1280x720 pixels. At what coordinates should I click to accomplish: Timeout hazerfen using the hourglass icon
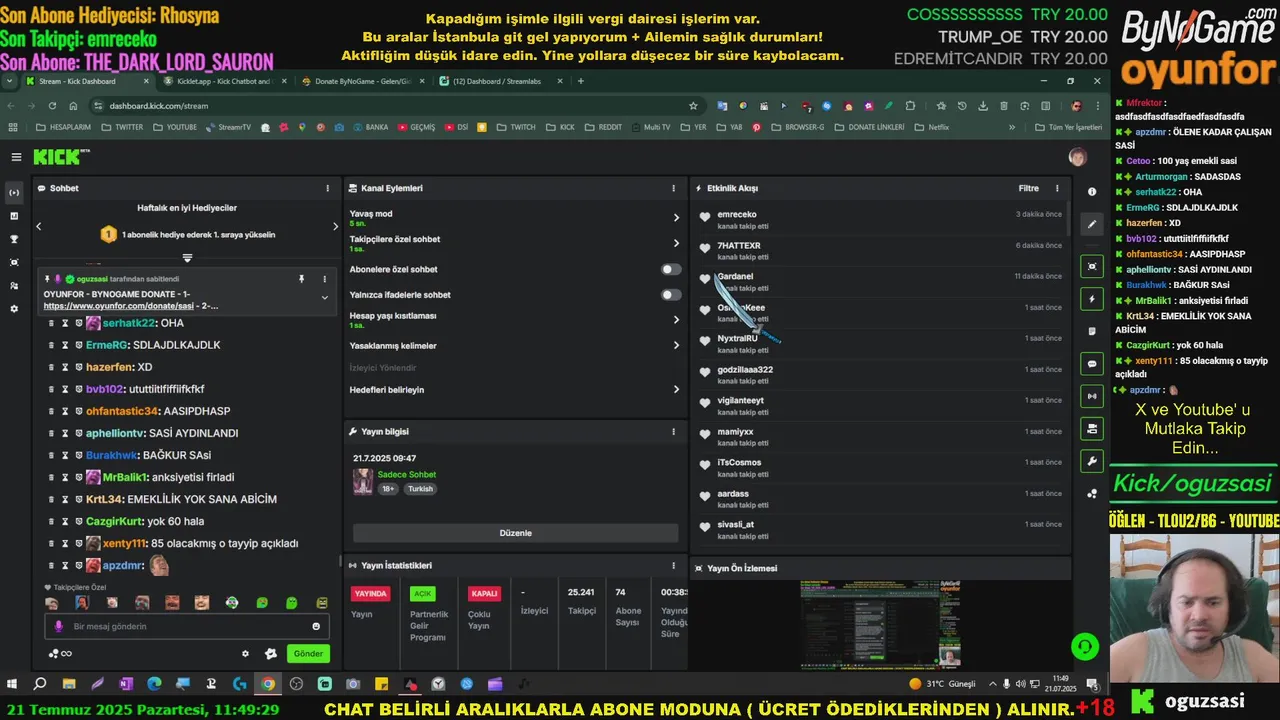pyautogui.click(x=65, y=367)
